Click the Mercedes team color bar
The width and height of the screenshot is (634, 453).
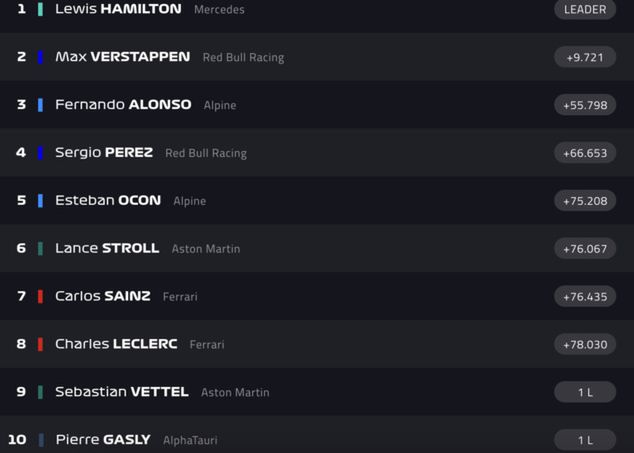point(40,9)
